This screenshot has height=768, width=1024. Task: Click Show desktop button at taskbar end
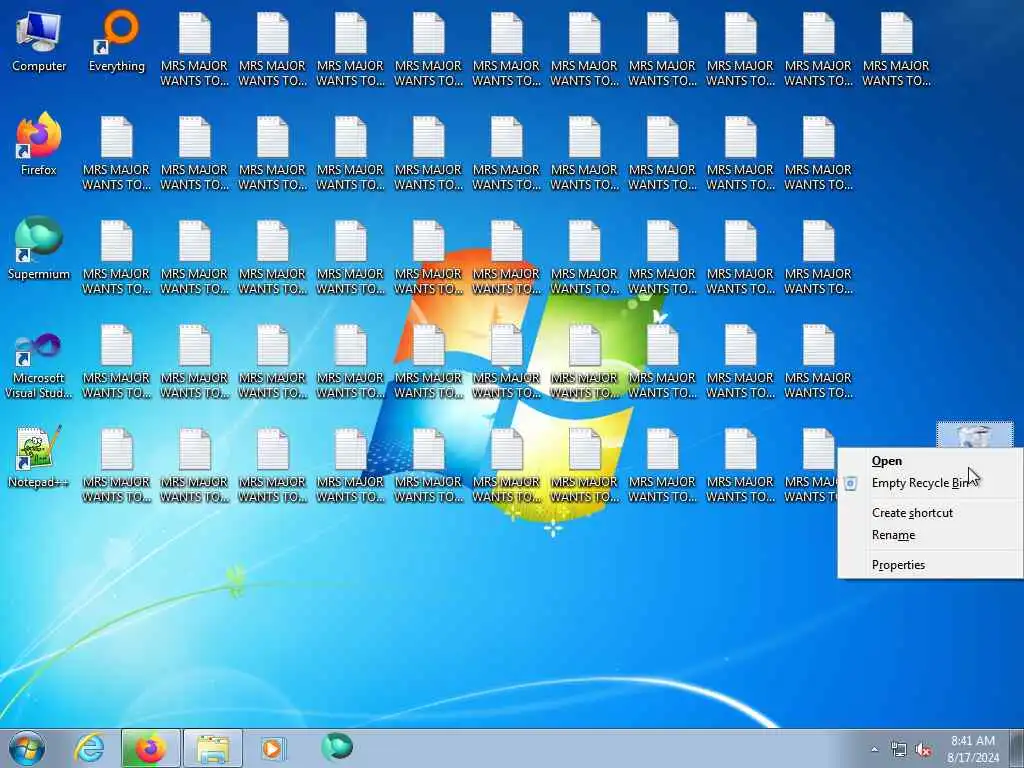click(1016, 748)
